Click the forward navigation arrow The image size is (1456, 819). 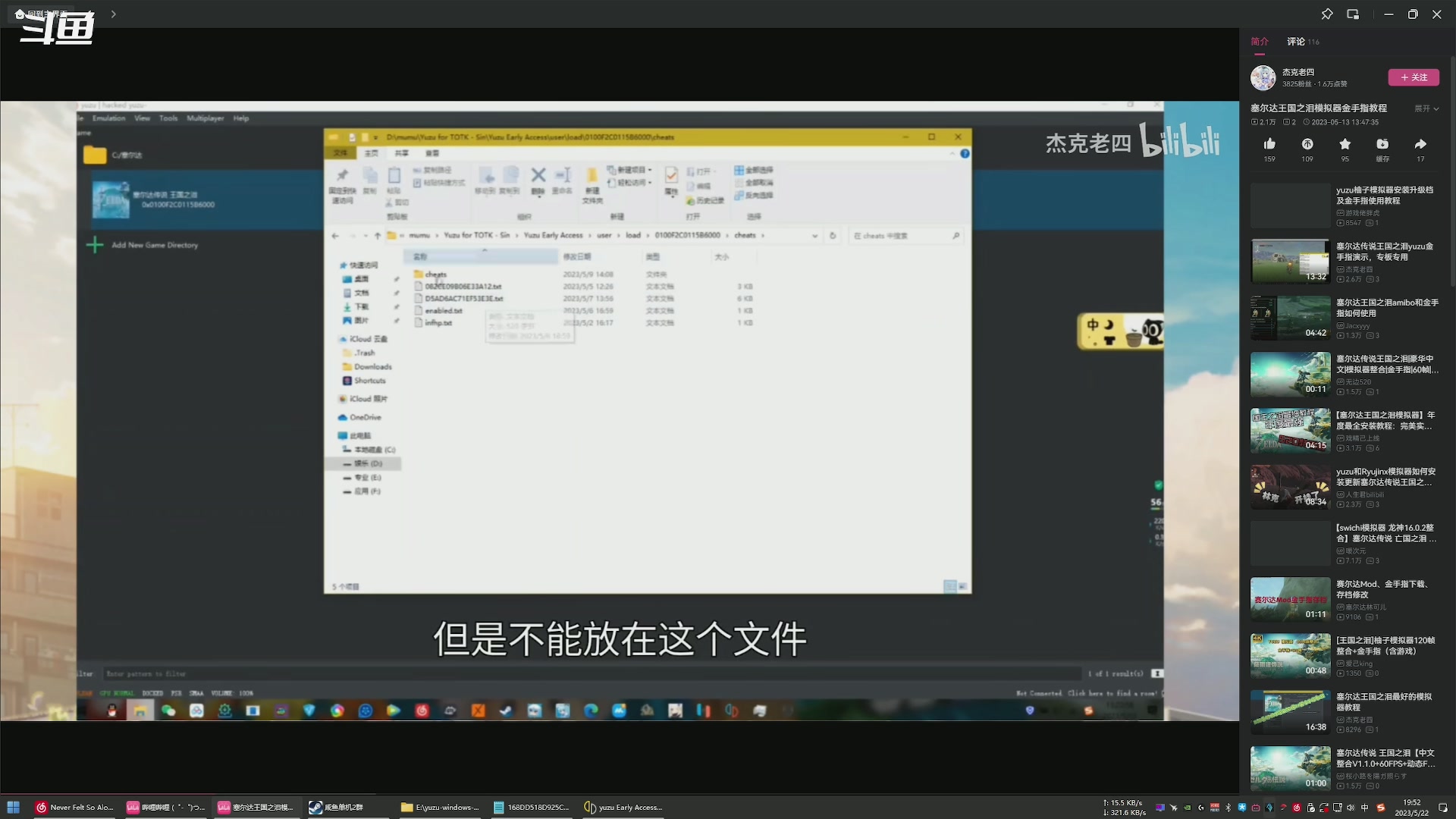click(x=113, y=14)
